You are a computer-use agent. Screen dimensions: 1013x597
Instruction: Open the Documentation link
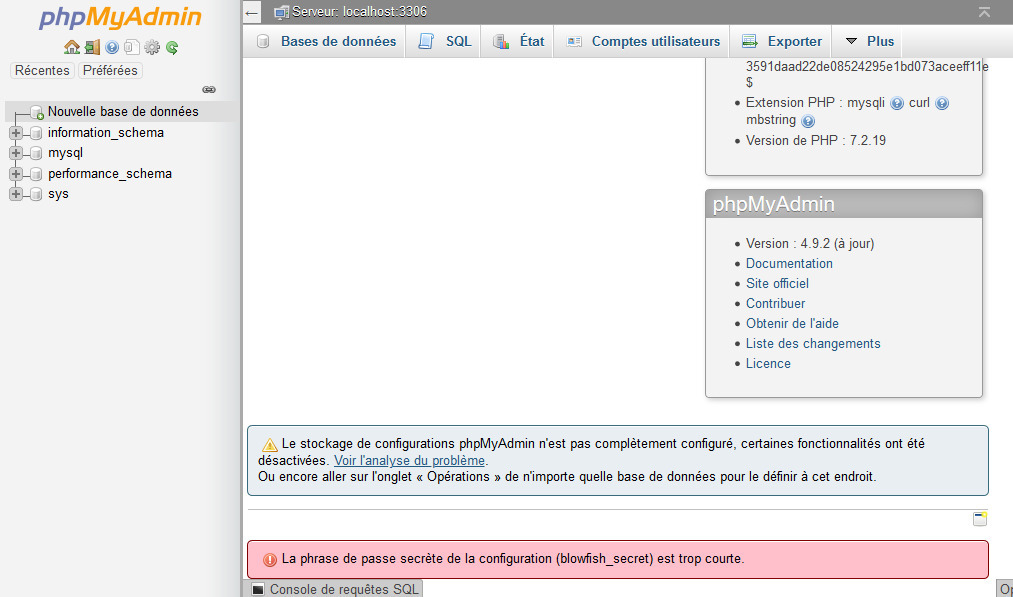tap(789, 264)
